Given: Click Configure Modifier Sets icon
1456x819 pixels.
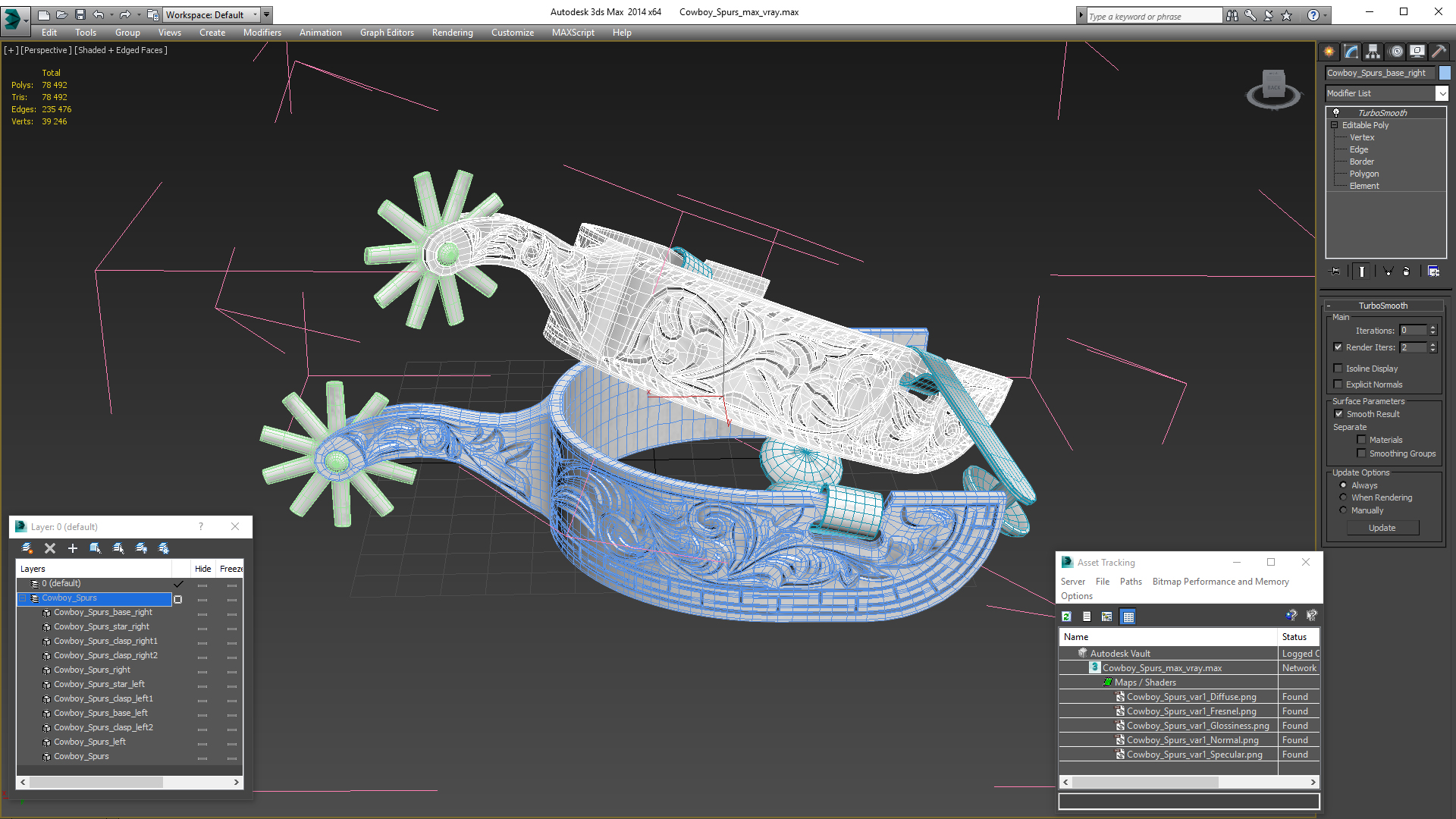Looking at the screenshot, I should coord(1433,271).
